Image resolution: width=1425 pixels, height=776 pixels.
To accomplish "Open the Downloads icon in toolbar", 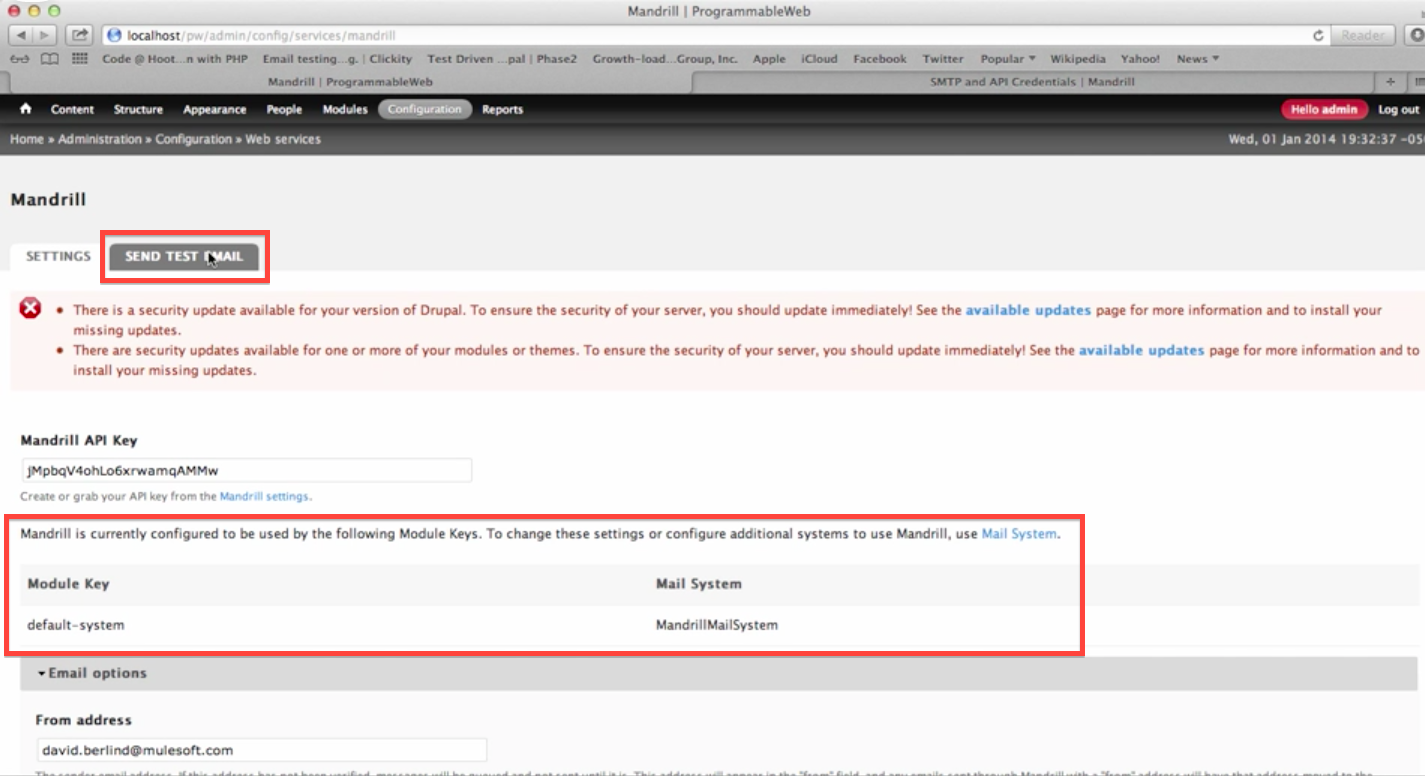I will 1417,35.
